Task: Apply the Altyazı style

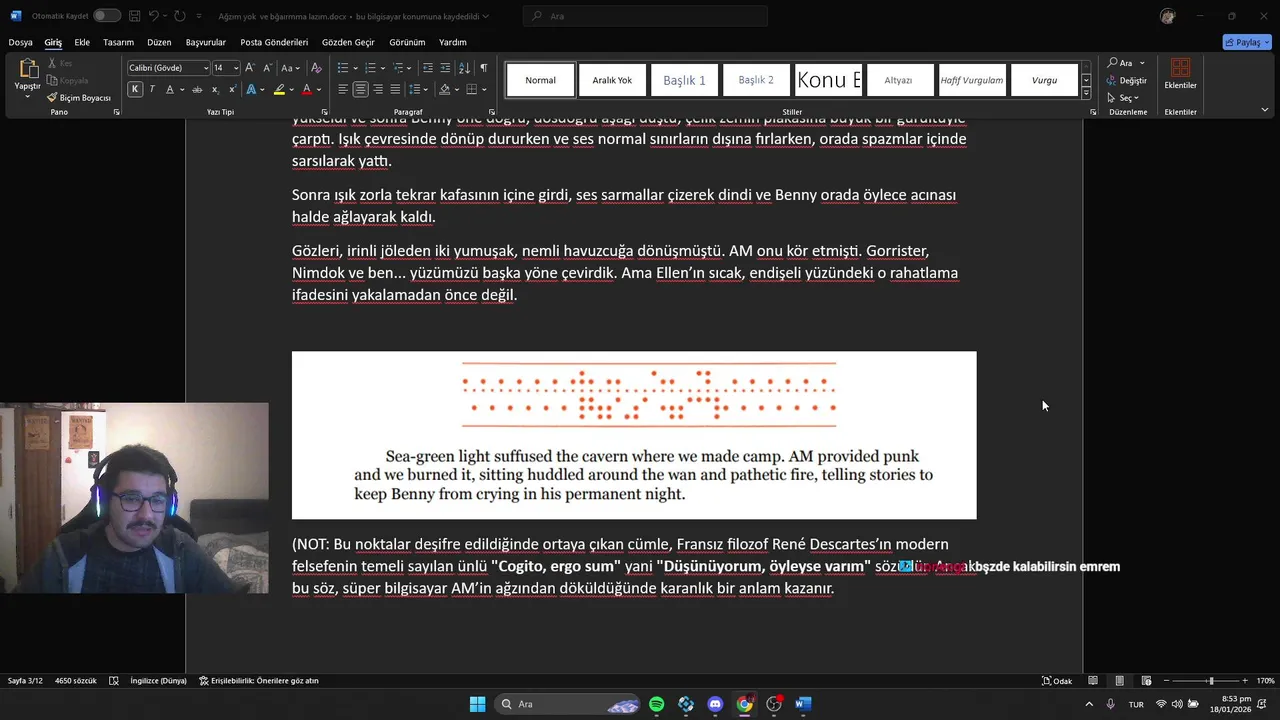Action: point(899,80)
